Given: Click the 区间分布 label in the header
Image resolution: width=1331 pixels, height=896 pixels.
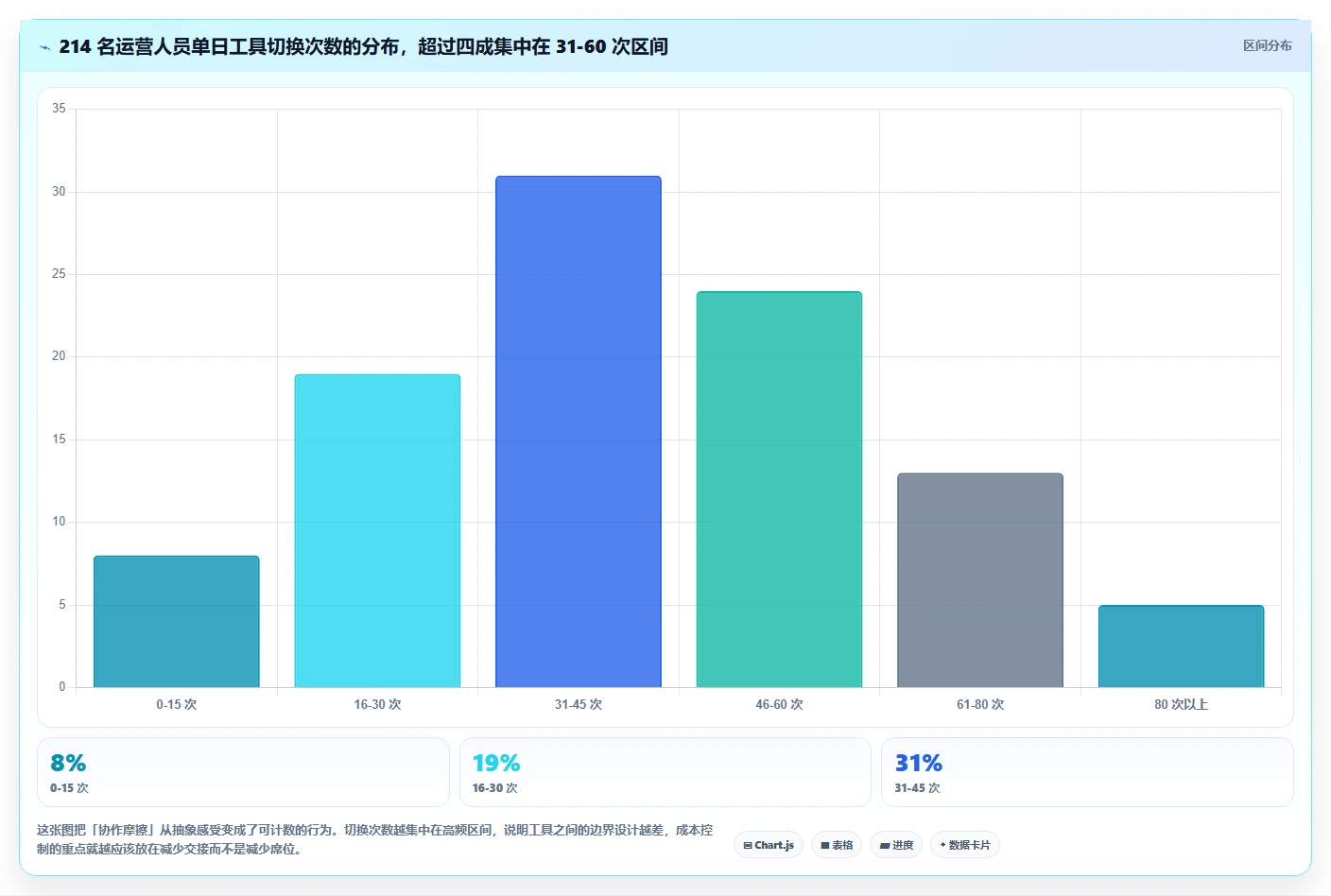Looking at the screenshot, I should click(x=1267, y=45).
